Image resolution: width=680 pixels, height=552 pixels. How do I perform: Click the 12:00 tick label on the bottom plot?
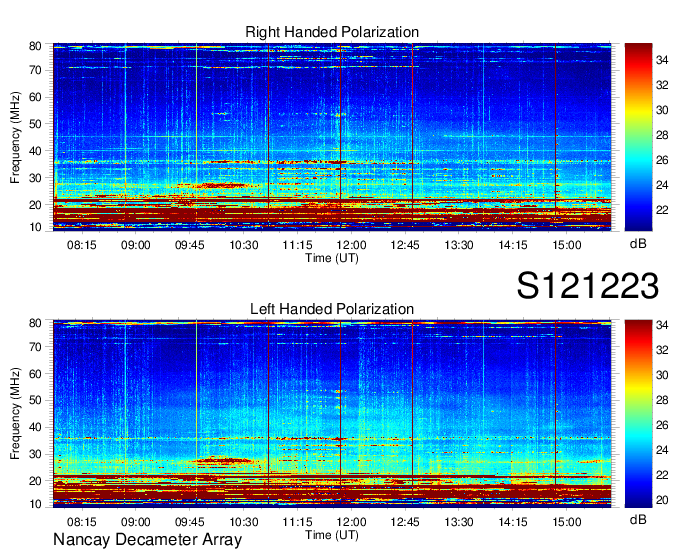tap(351, 522)
